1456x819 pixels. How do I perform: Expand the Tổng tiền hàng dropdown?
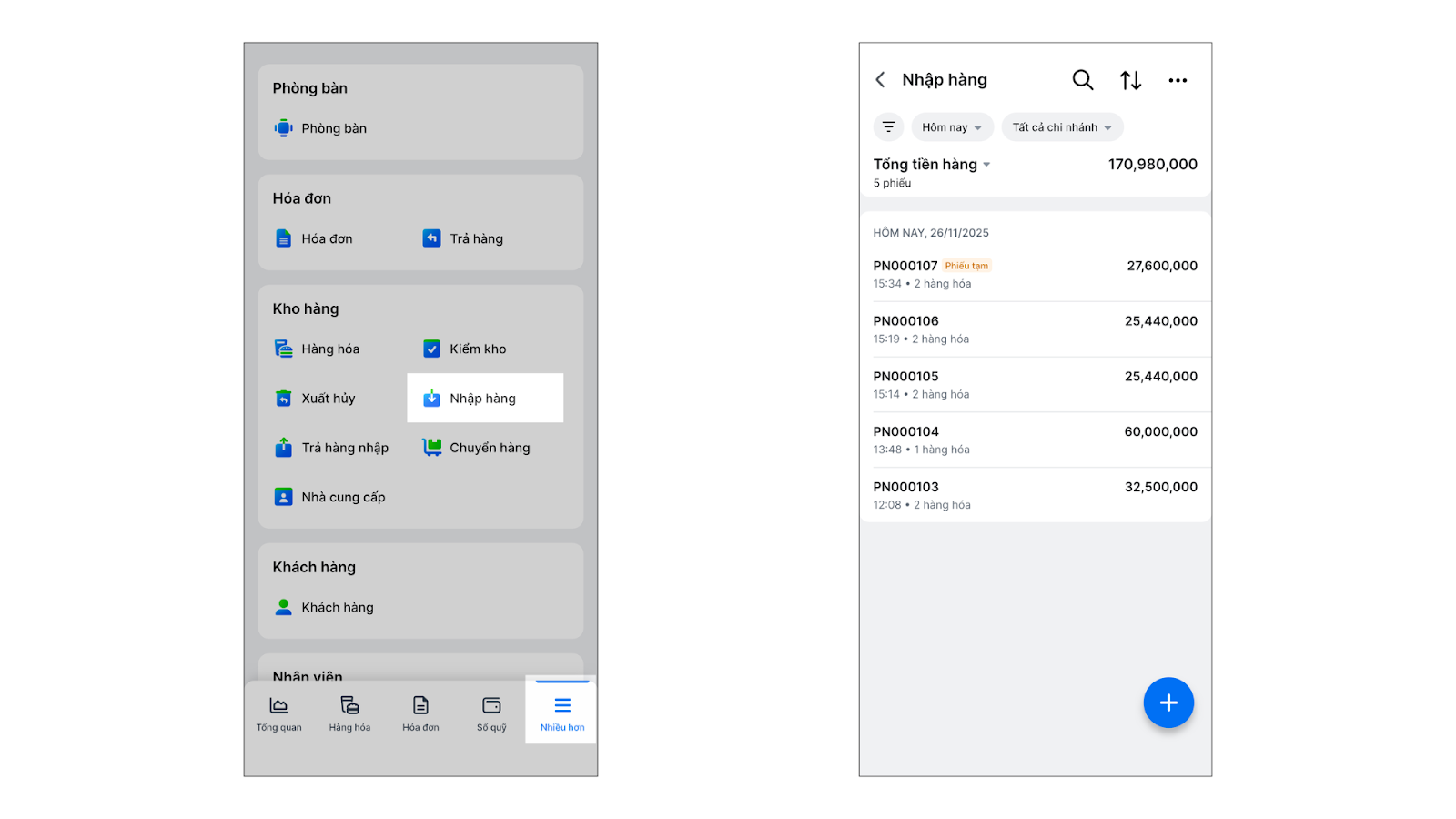click(x=932, y=165)
